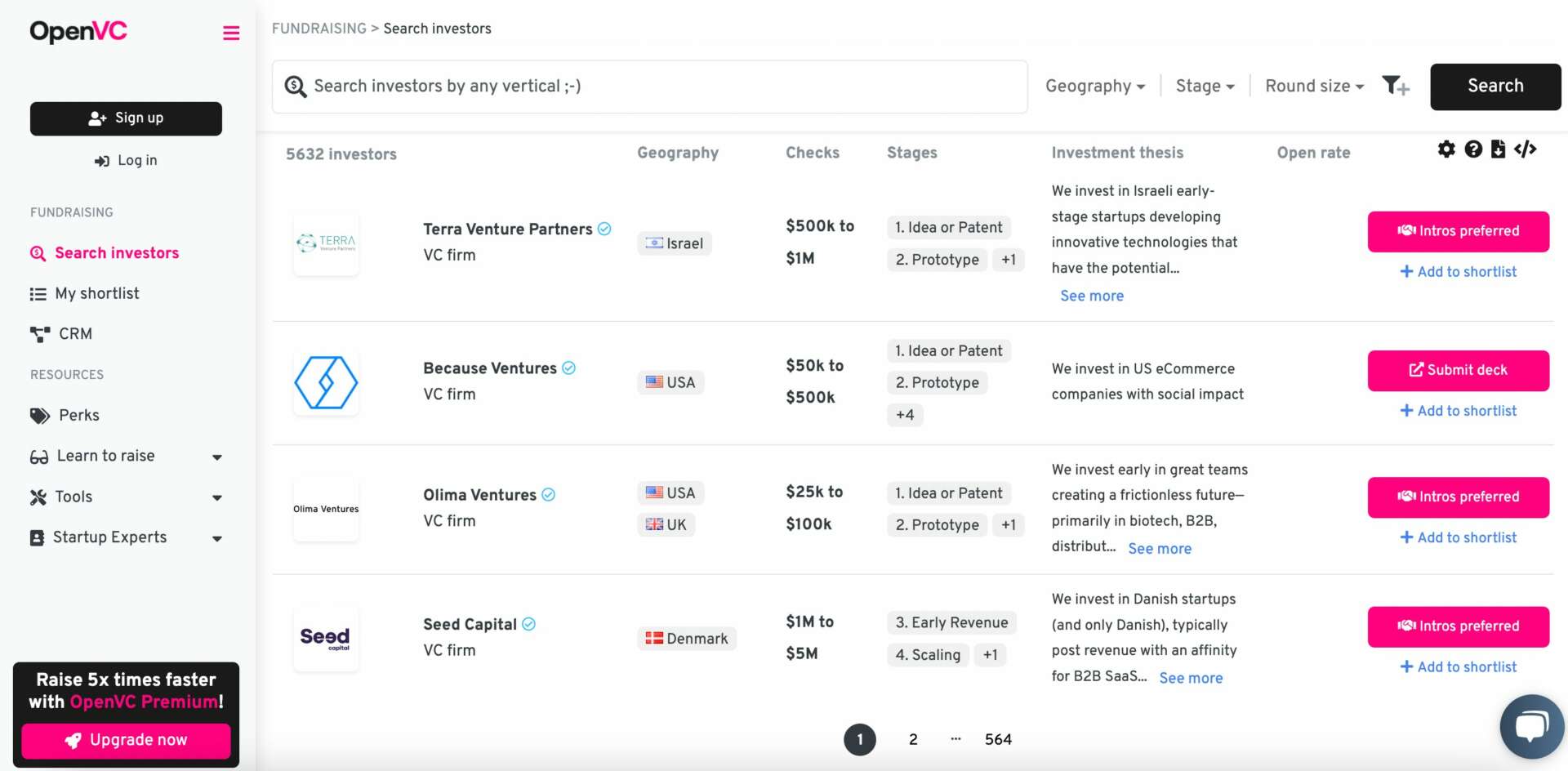Image resolution: width=1568 pixels, height=771 pixels.
Task: Click the Because Ventures diamond logo
Action: pos(326,382)
